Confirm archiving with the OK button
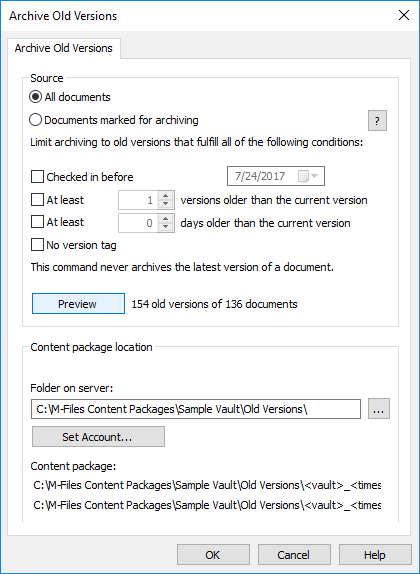 (x=213, y=555)
